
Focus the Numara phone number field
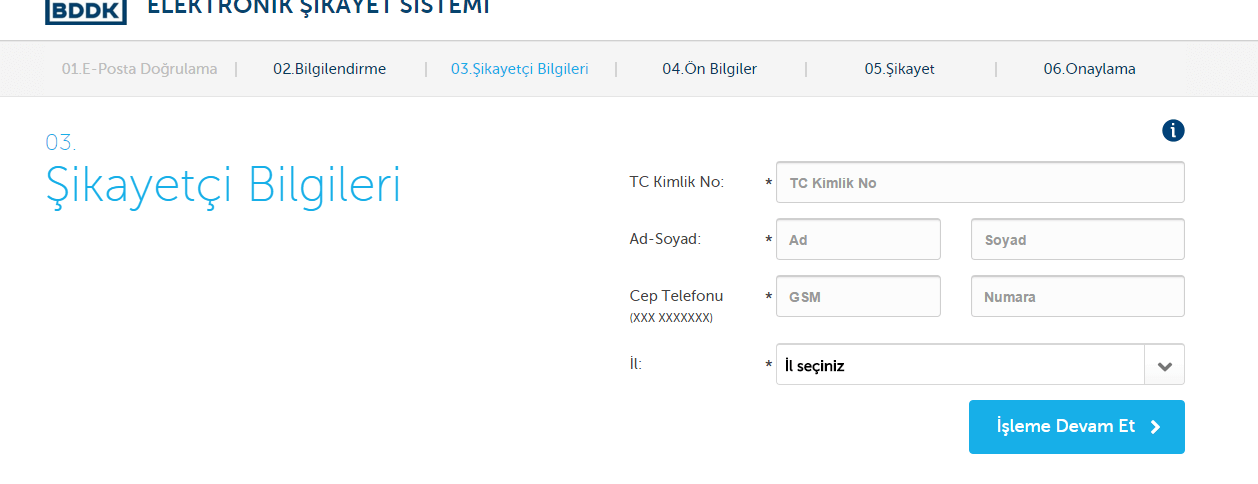[1078, 297]
